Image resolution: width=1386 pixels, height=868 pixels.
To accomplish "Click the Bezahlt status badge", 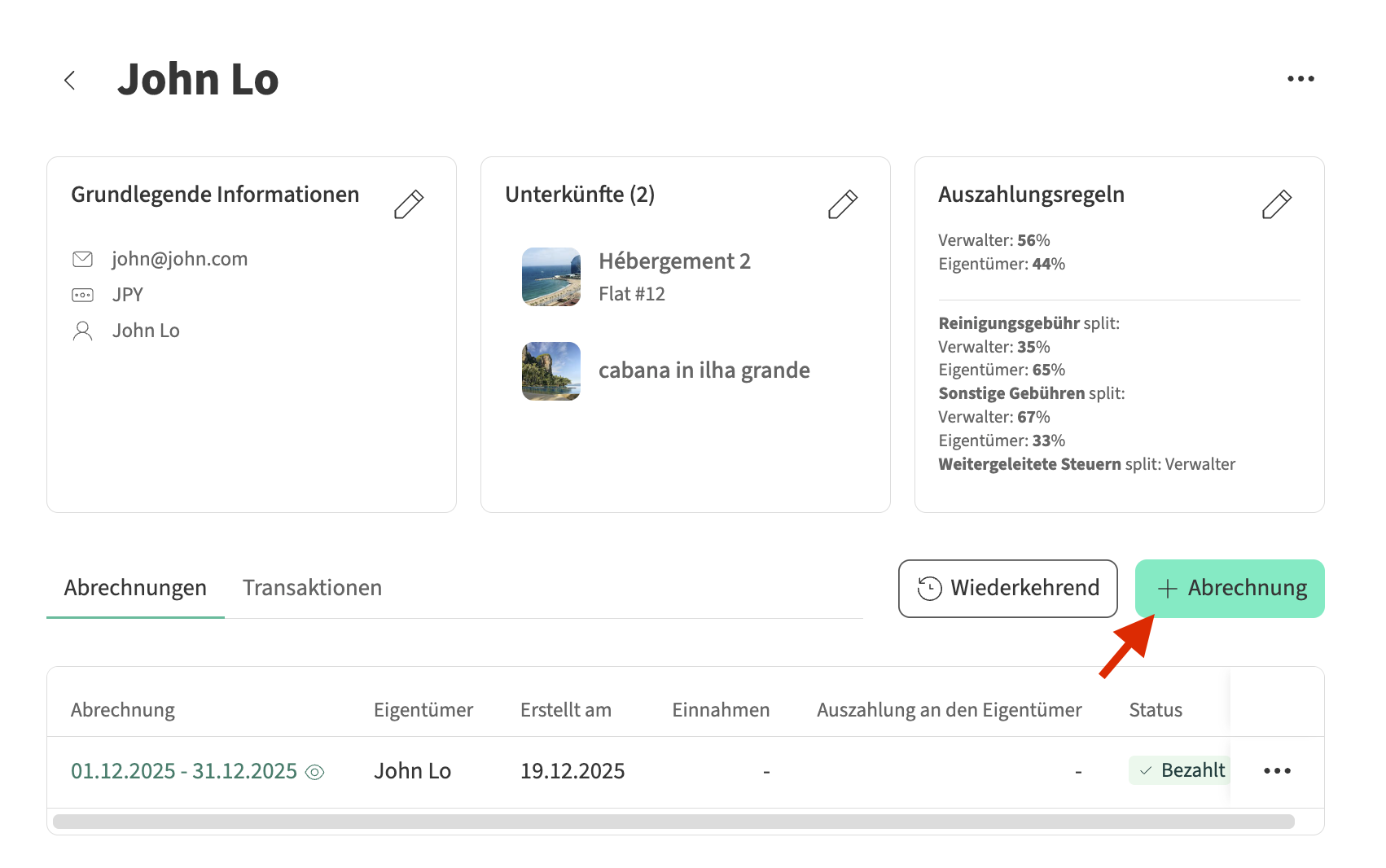I will point(1181,770).
